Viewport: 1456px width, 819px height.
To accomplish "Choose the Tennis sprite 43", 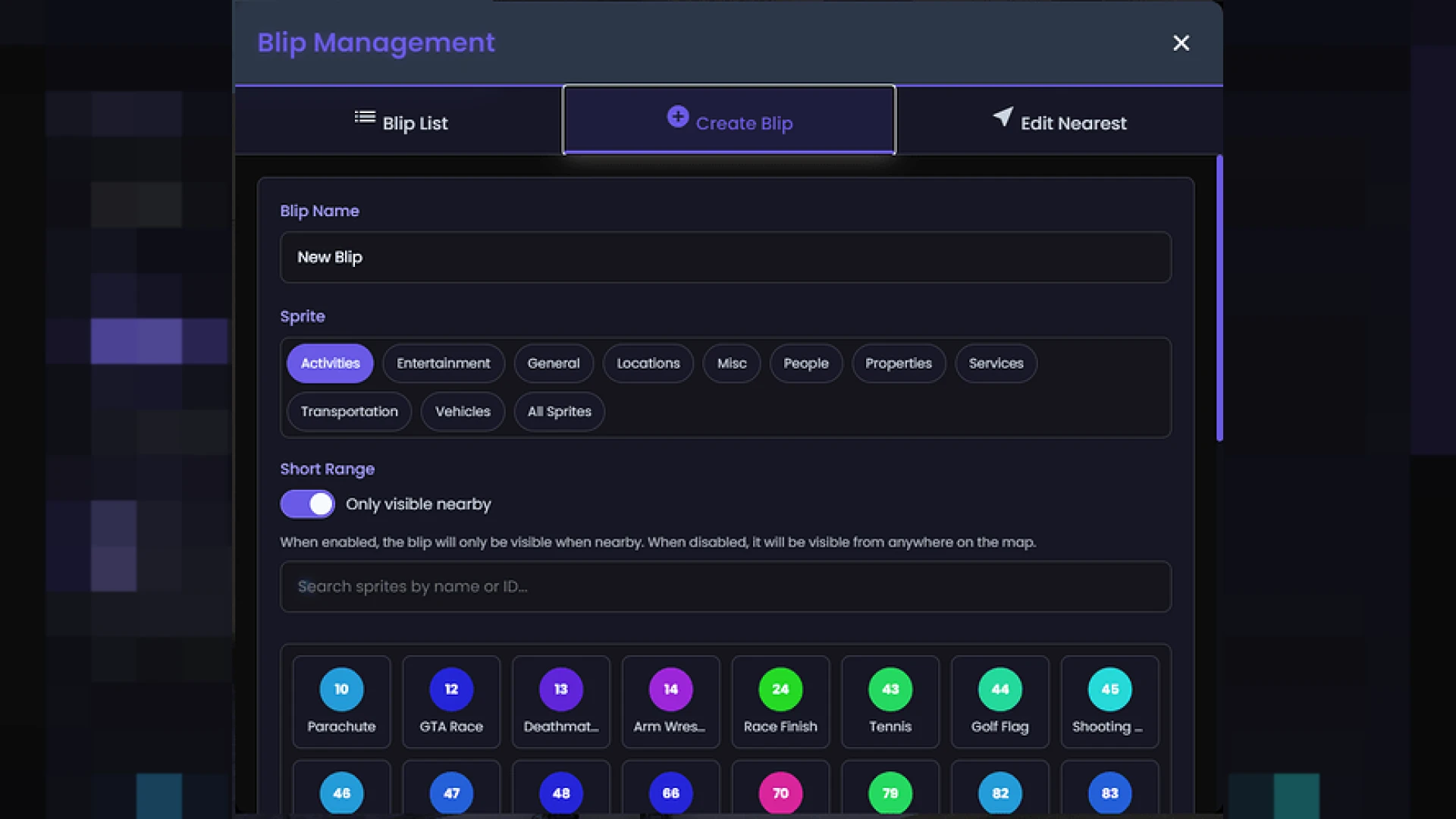I will [x=890, y=701].
